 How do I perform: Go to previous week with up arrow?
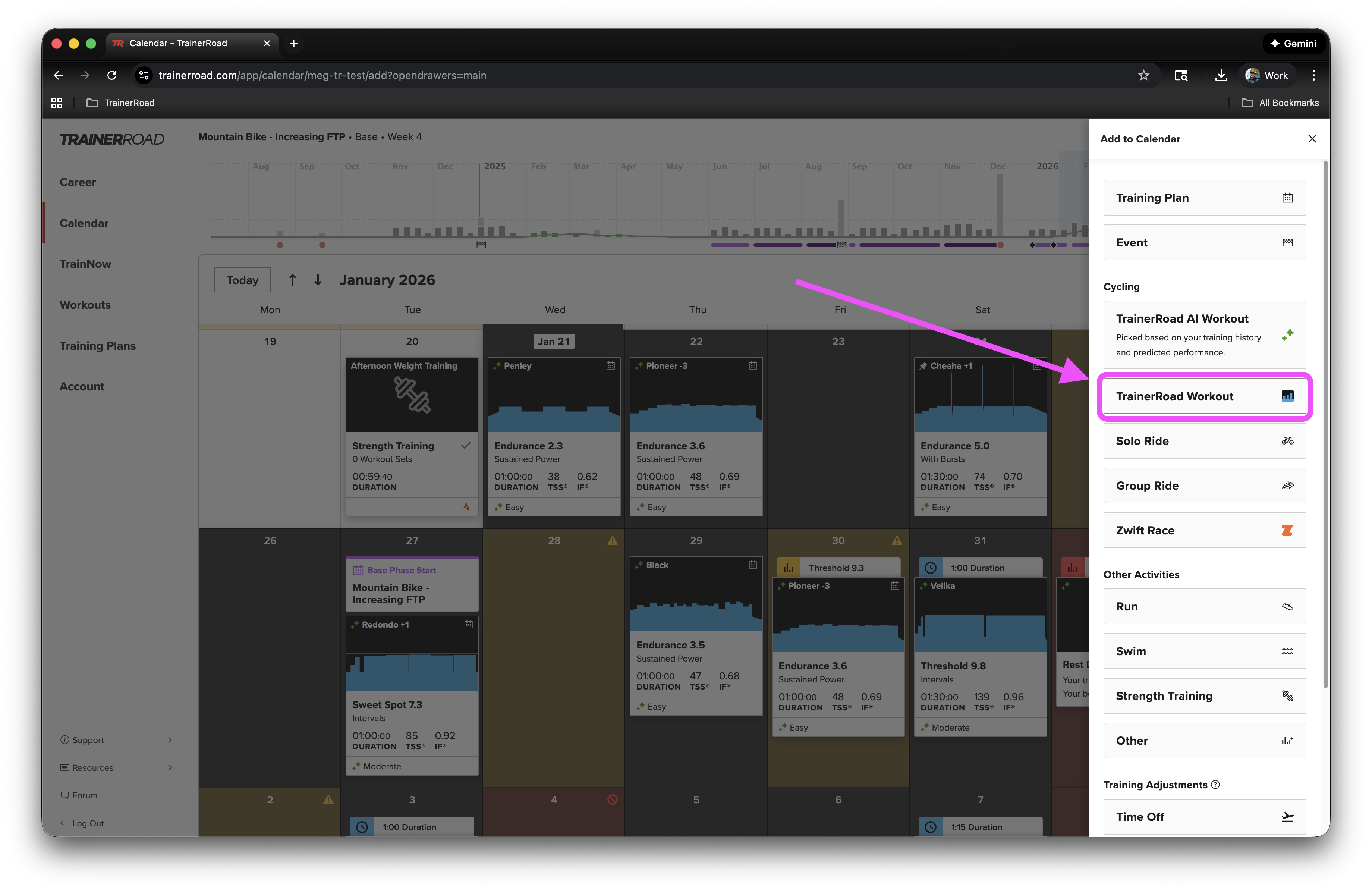pos(292,280)
